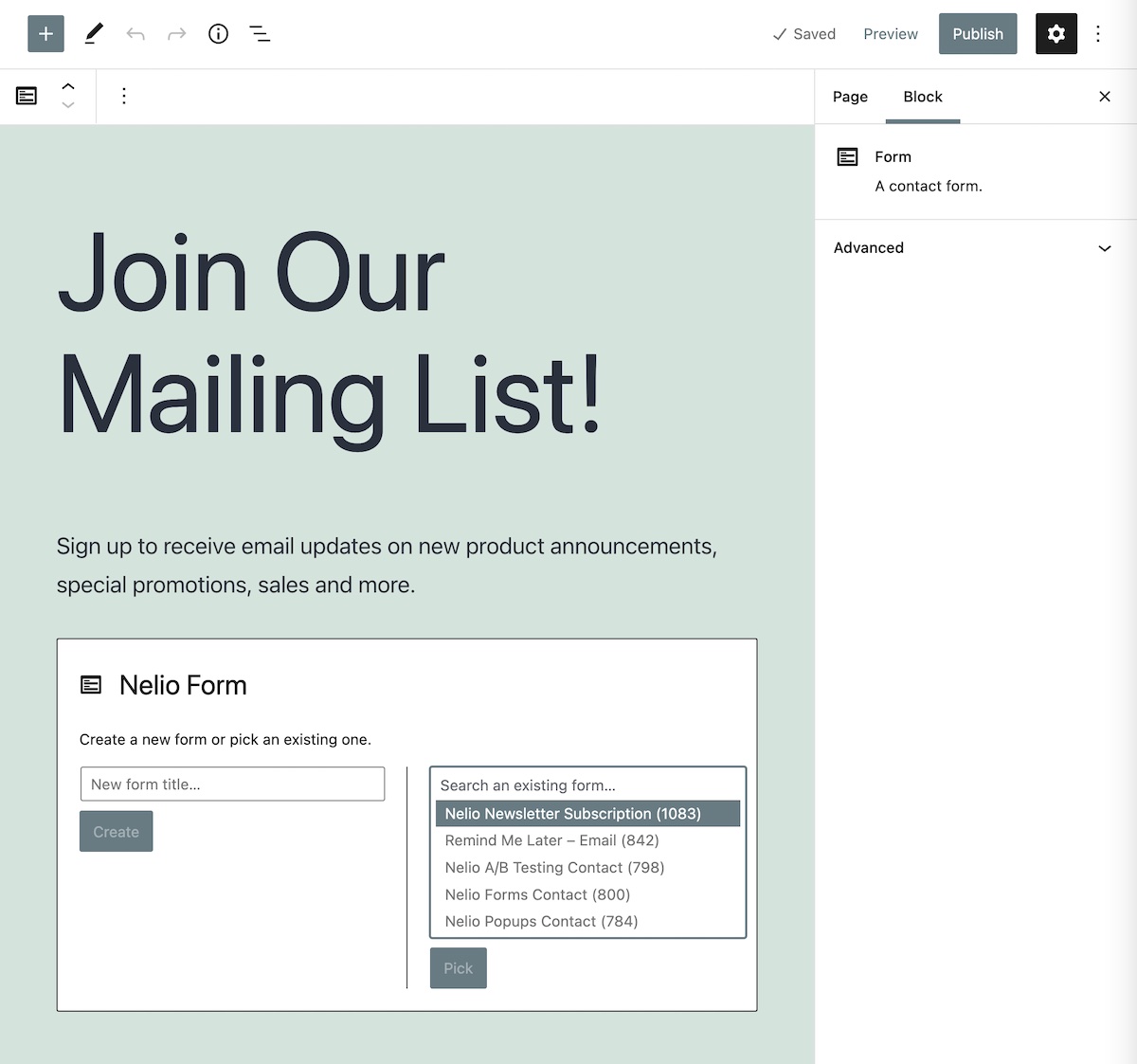The width and height of the screenshot is (1137, 1064).
Task: Open the block inserter plus button
Action: 45,34
